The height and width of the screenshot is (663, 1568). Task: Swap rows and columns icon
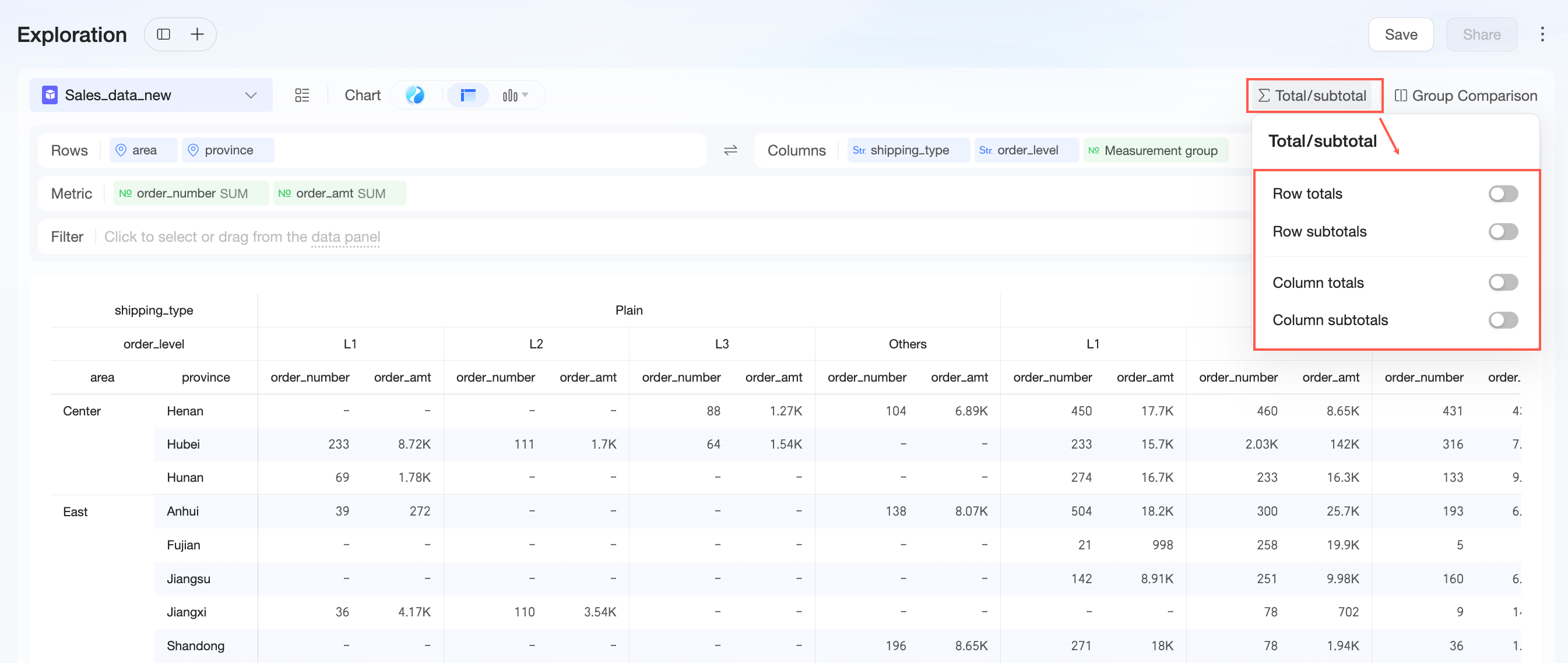730,150
